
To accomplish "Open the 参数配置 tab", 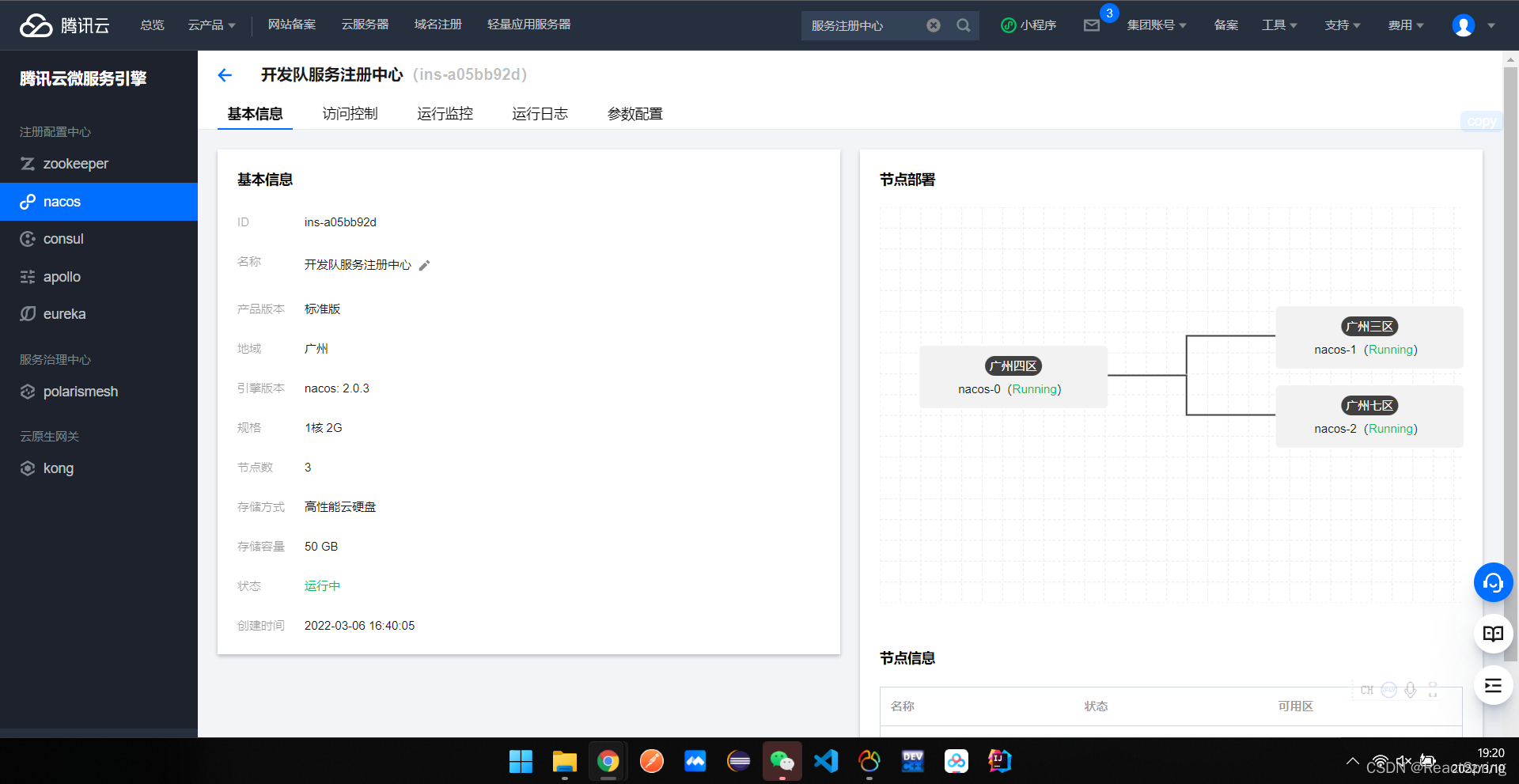I will pos(634,113).
